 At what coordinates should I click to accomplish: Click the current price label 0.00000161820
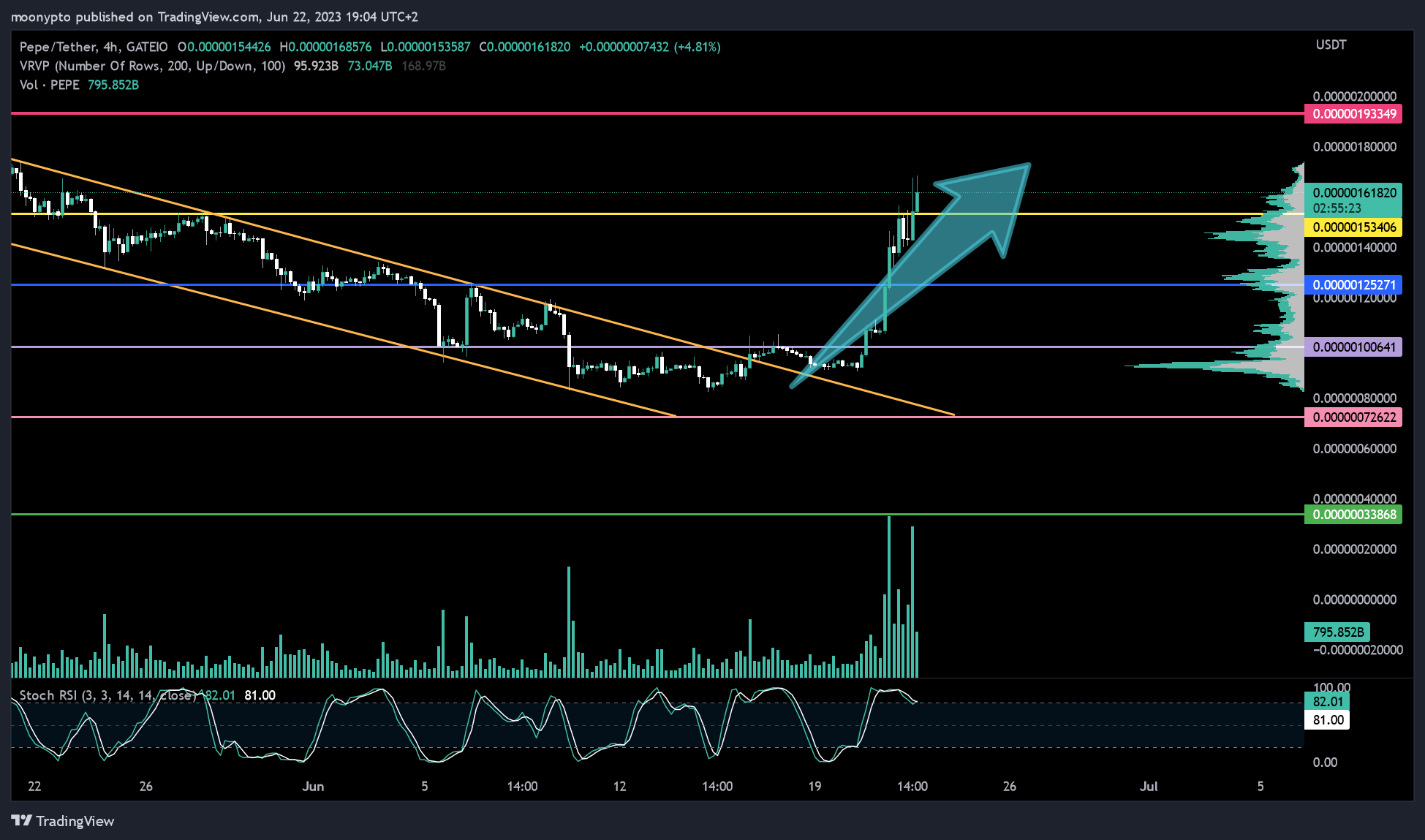pos(1353,193)
